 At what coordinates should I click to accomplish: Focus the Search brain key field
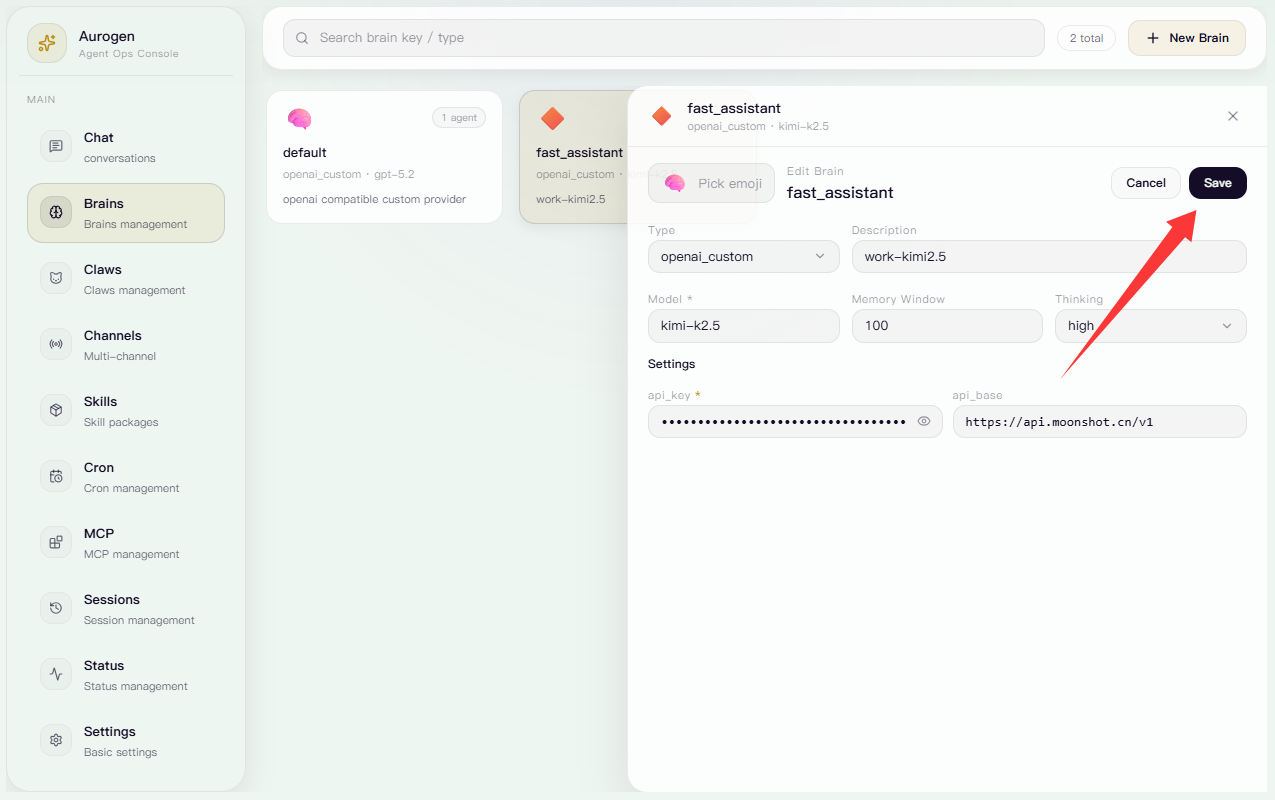coord(664,38)
